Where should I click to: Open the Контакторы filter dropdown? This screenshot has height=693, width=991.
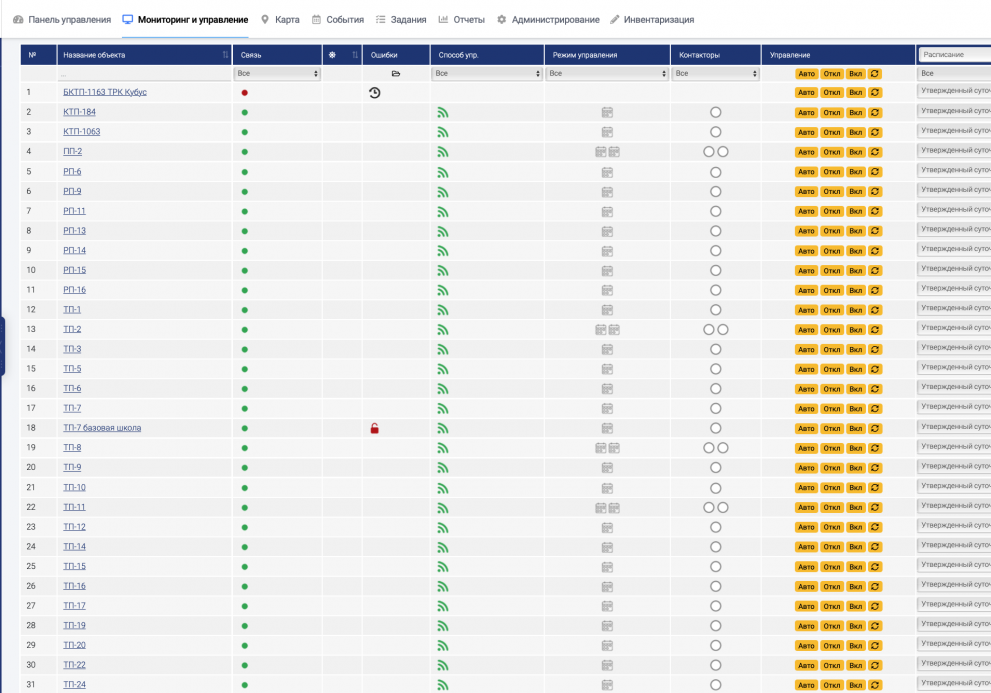click(715, 74)
